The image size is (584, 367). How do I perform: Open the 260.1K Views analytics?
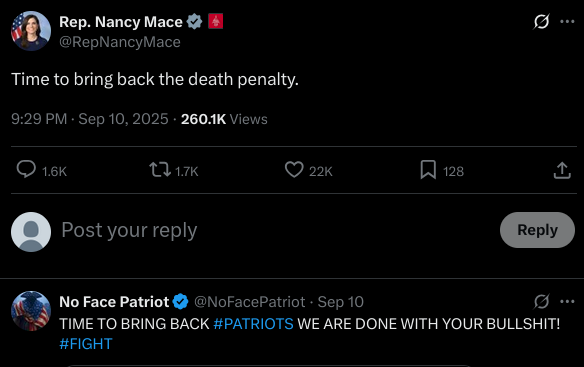tap(224, 119)
